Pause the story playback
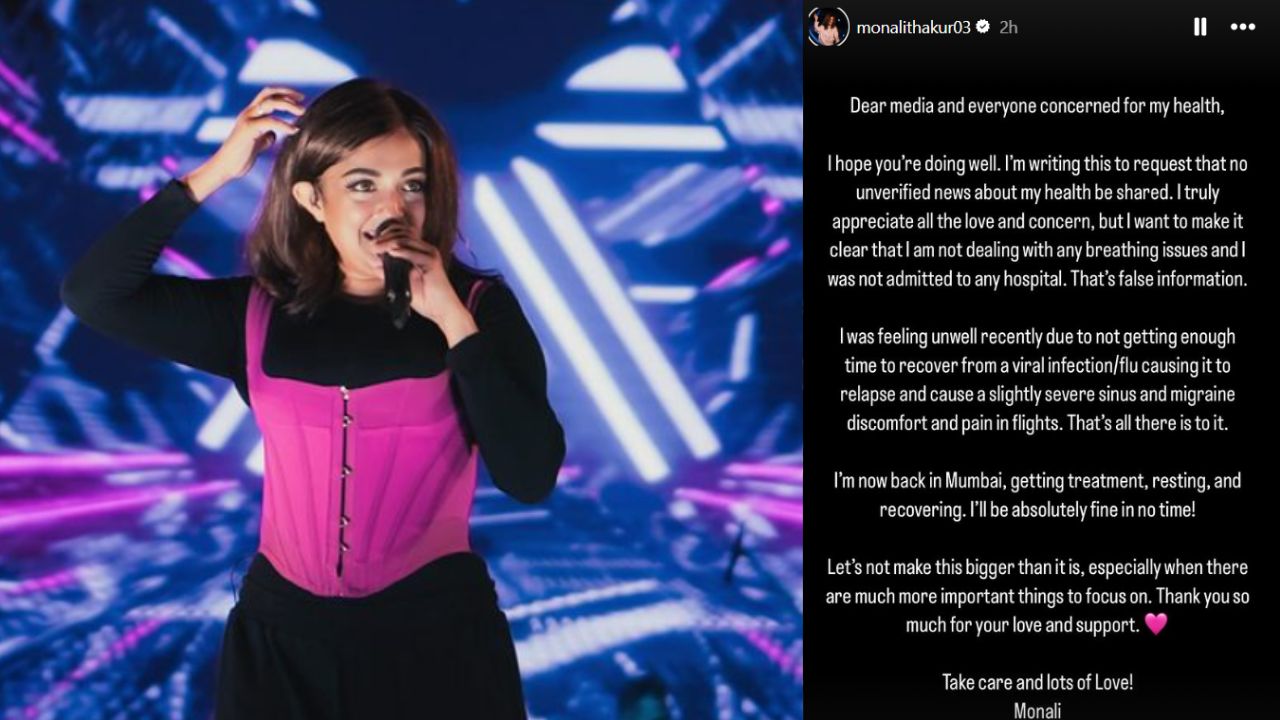The image size is (1280, 720). (1200, 28)
